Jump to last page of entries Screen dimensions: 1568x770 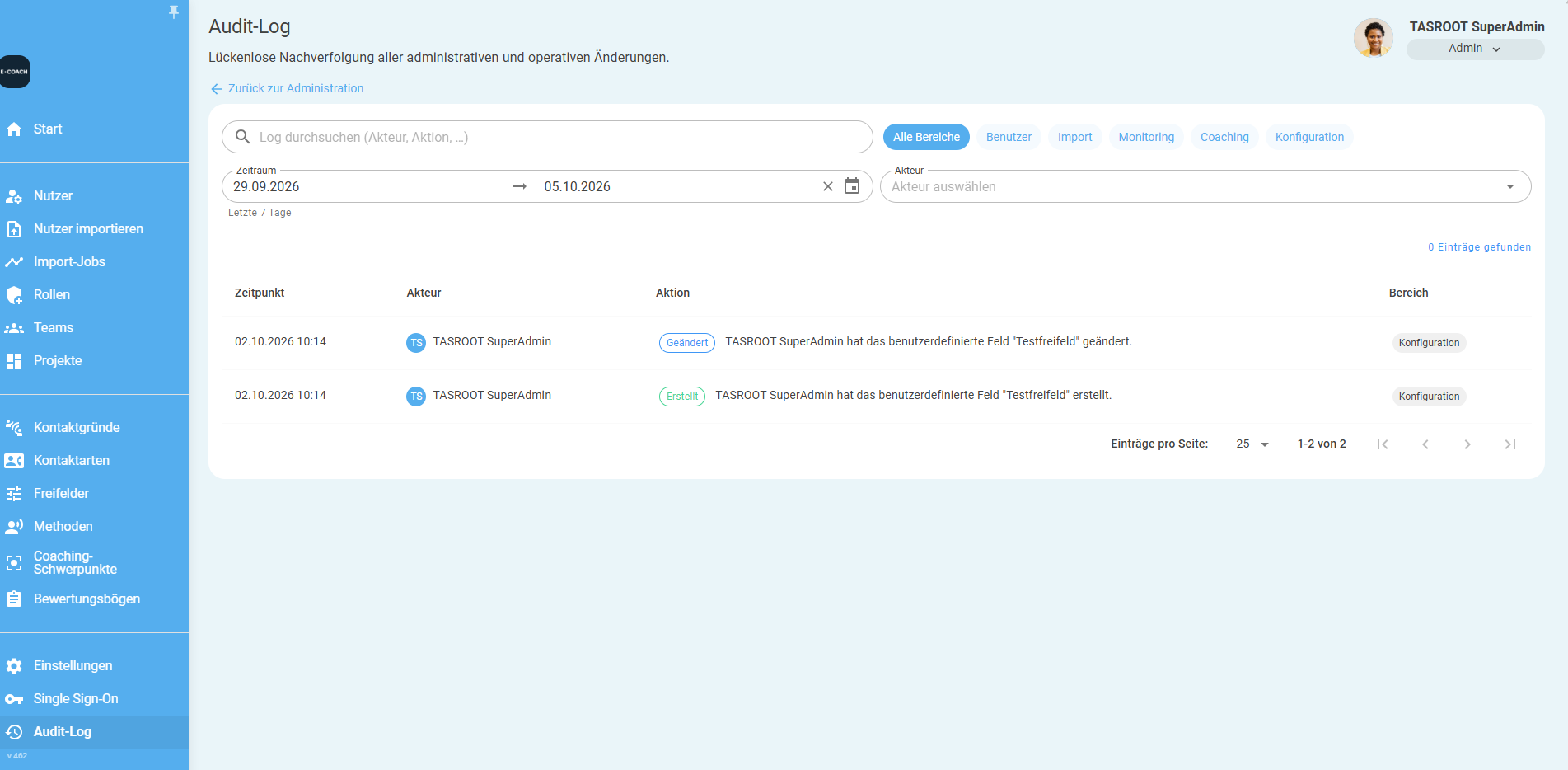click(1509, 444)
